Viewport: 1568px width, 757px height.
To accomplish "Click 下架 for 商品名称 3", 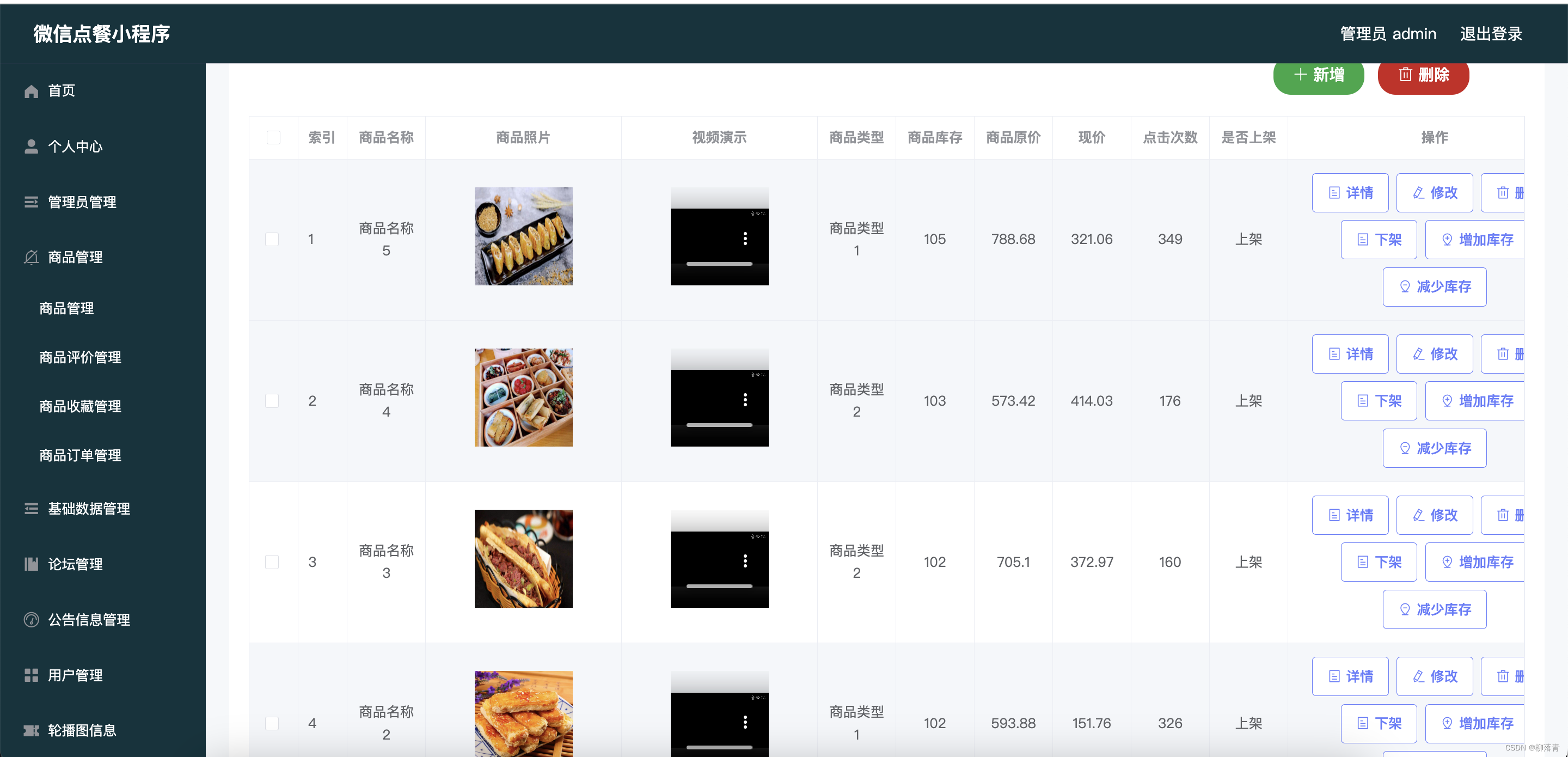I will coord(1379,562).
